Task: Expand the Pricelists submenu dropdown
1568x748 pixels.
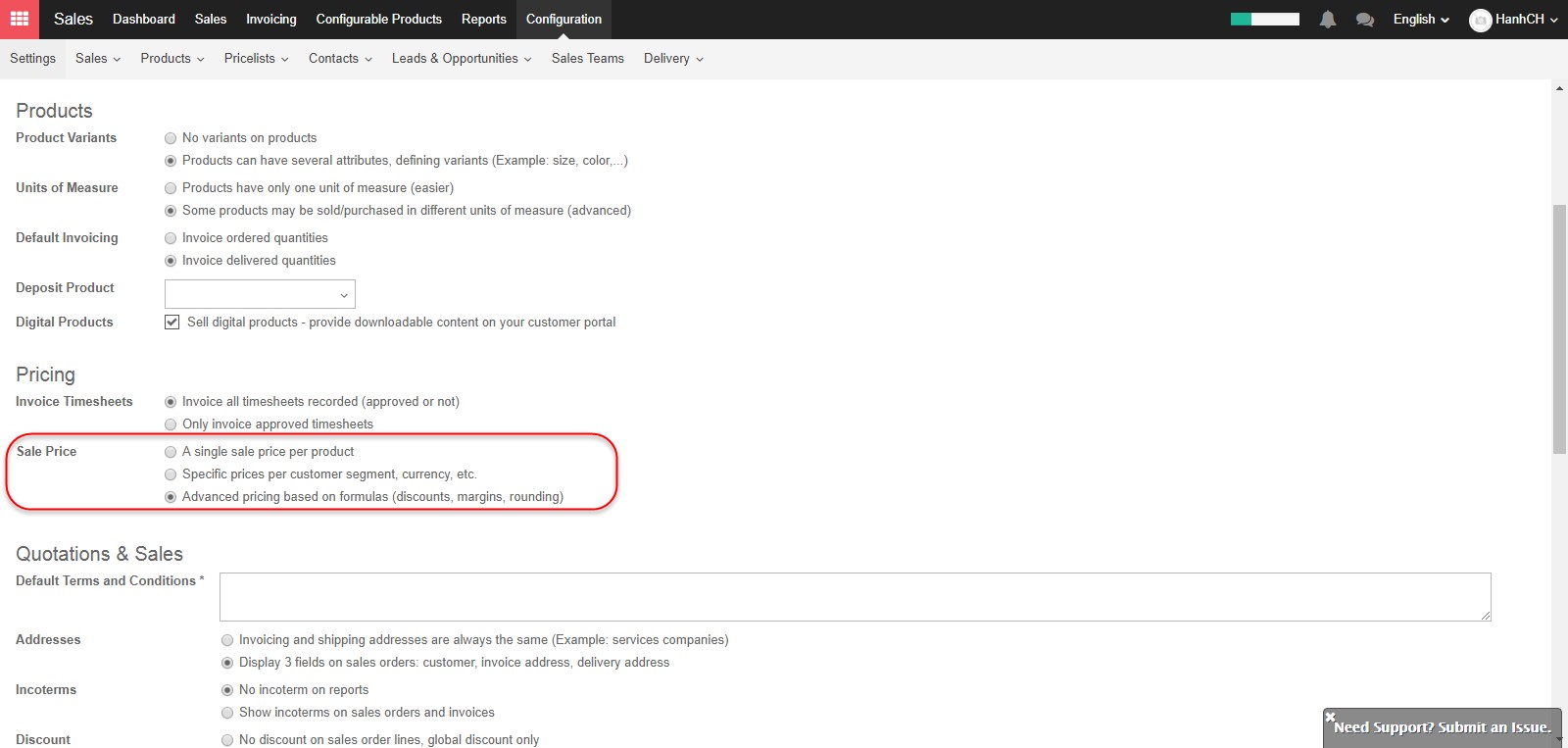Action: [x=256, y=59]
